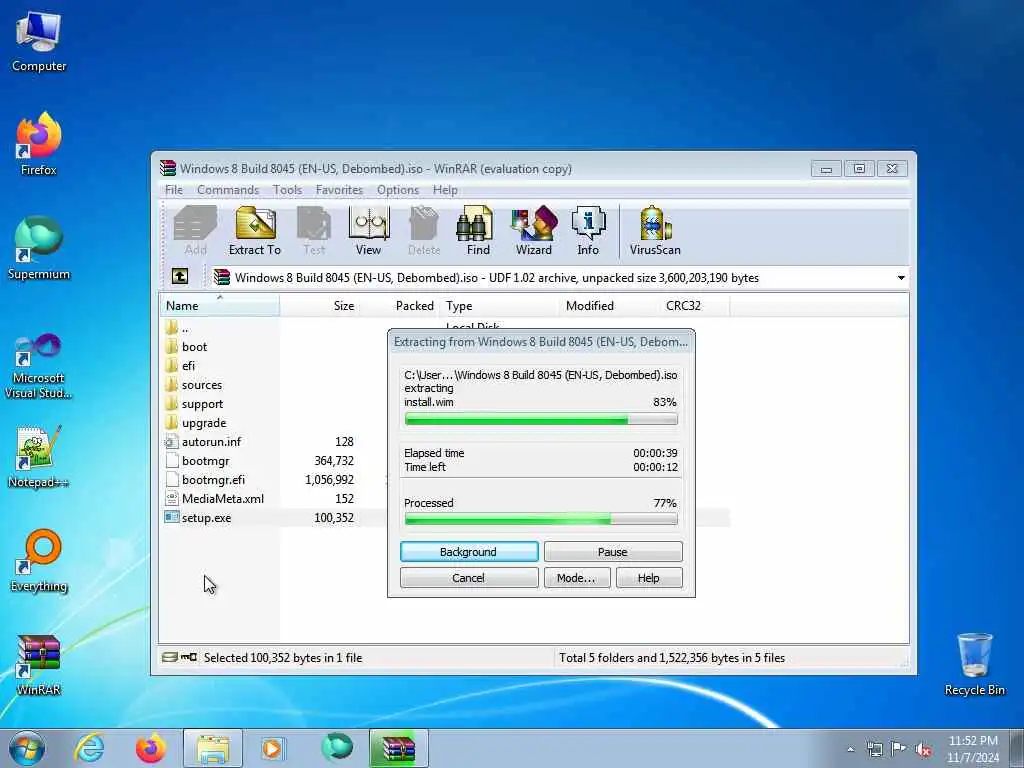Screen dimensions: 1024x768
Task: Send extraction to Background
Action: tap(469, 552)
